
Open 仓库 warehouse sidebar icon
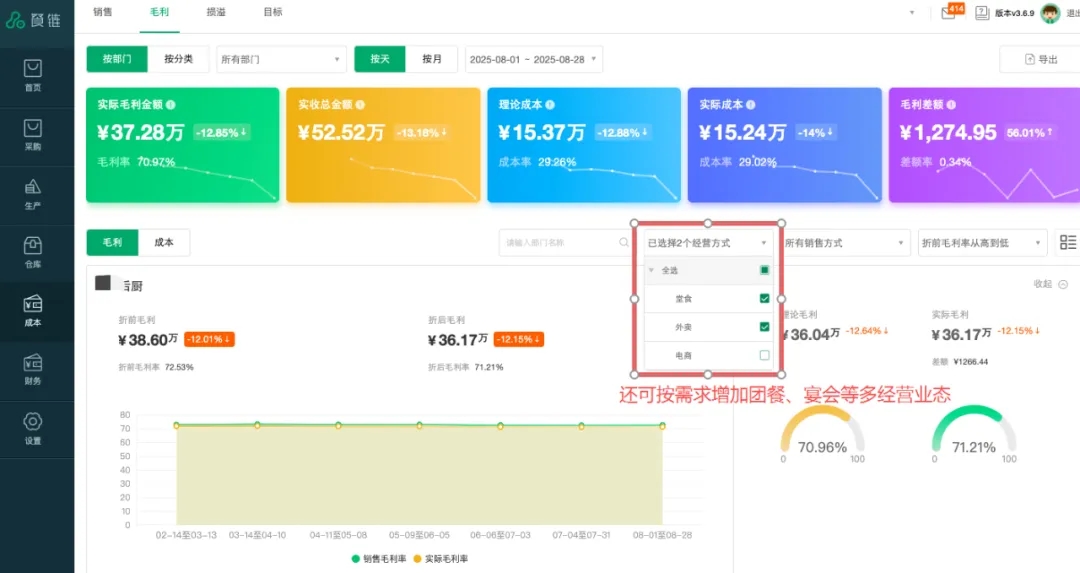coord(33,246)
